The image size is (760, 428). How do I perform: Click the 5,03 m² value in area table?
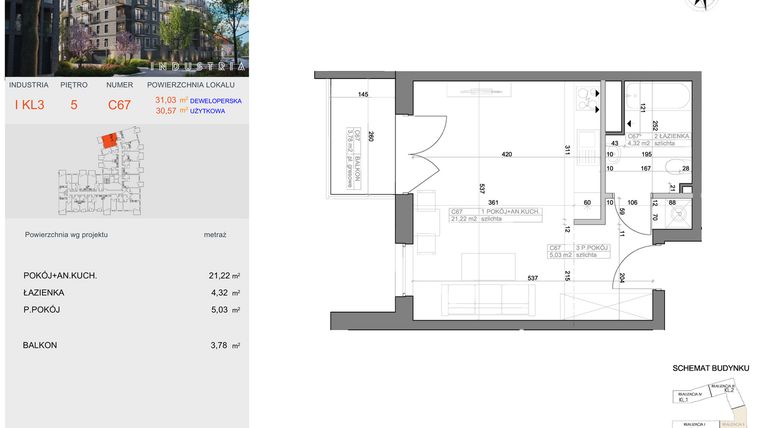[x=225, y=310]
